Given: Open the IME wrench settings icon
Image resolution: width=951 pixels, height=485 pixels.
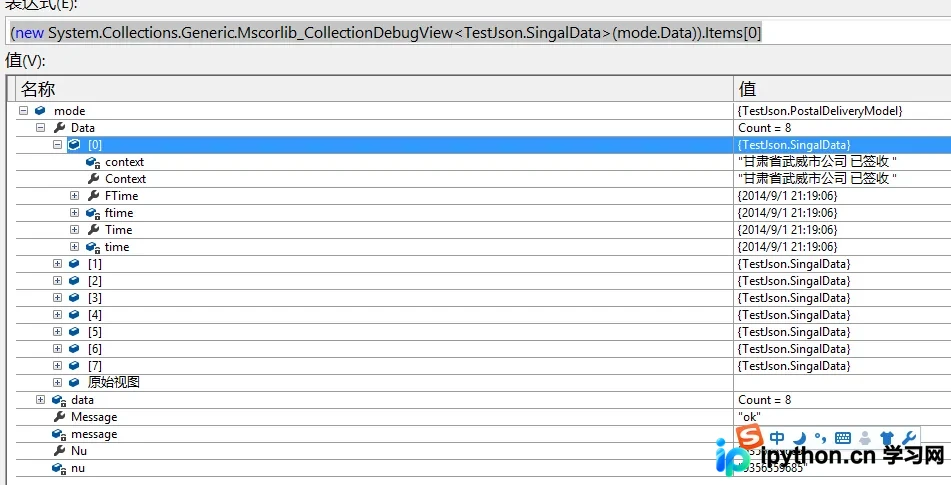Looking at the screenshot, I should (x=909, y=438).
